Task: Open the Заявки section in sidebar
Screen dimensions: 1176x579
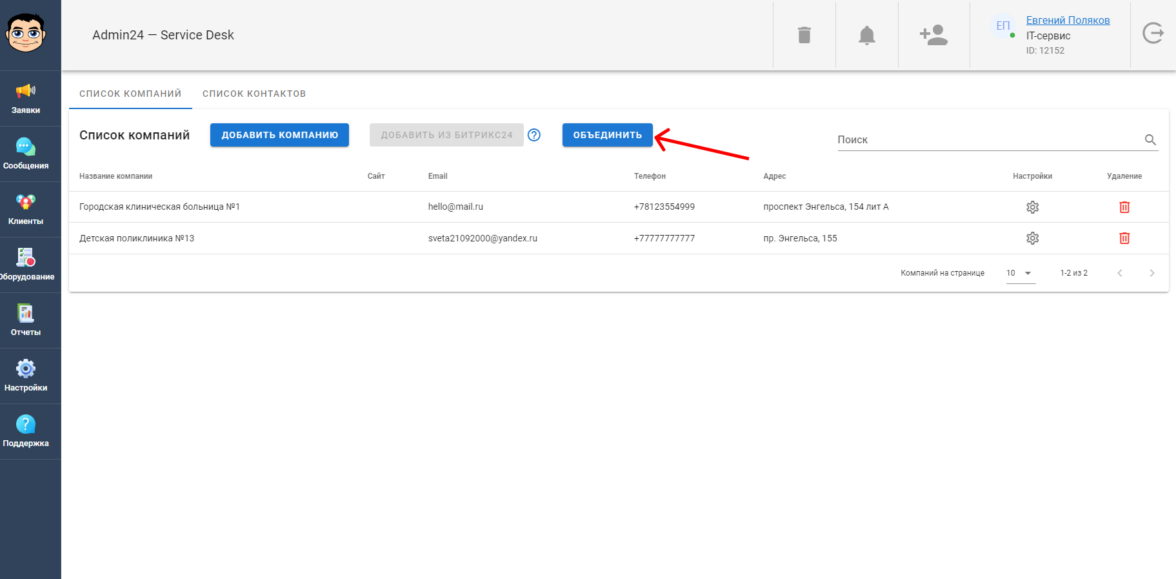Action: (26, 98)
